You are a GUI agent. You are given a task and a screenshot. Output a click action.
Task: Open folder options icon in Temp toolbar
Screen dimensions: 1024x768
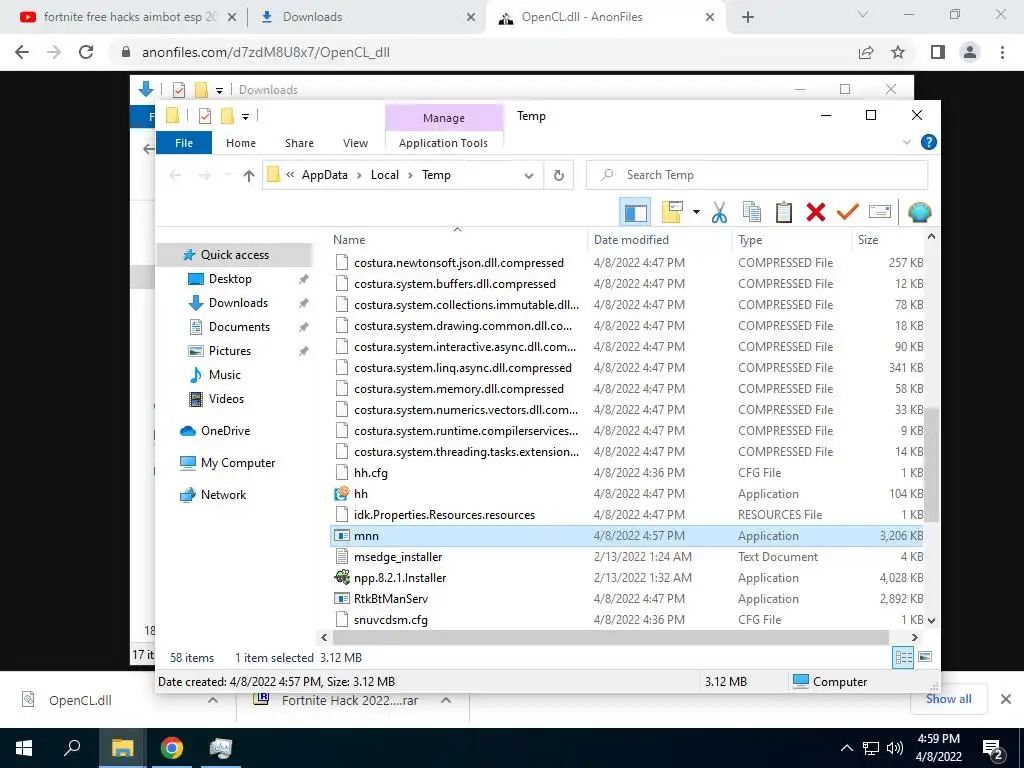(672, 212)
